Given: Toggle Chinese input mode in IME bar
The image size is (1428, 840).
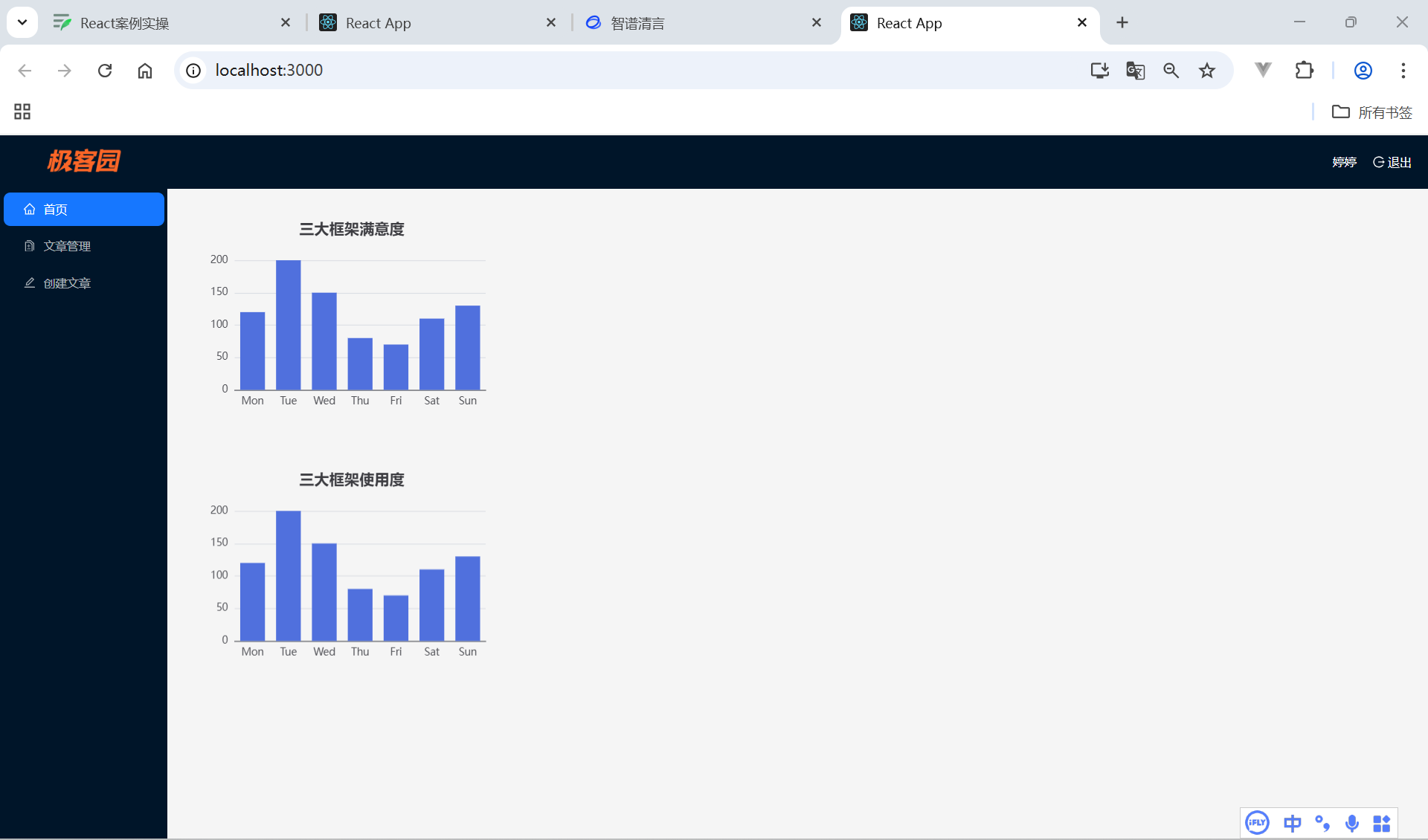Looking at the screenshot, I should click(1293, 823).
